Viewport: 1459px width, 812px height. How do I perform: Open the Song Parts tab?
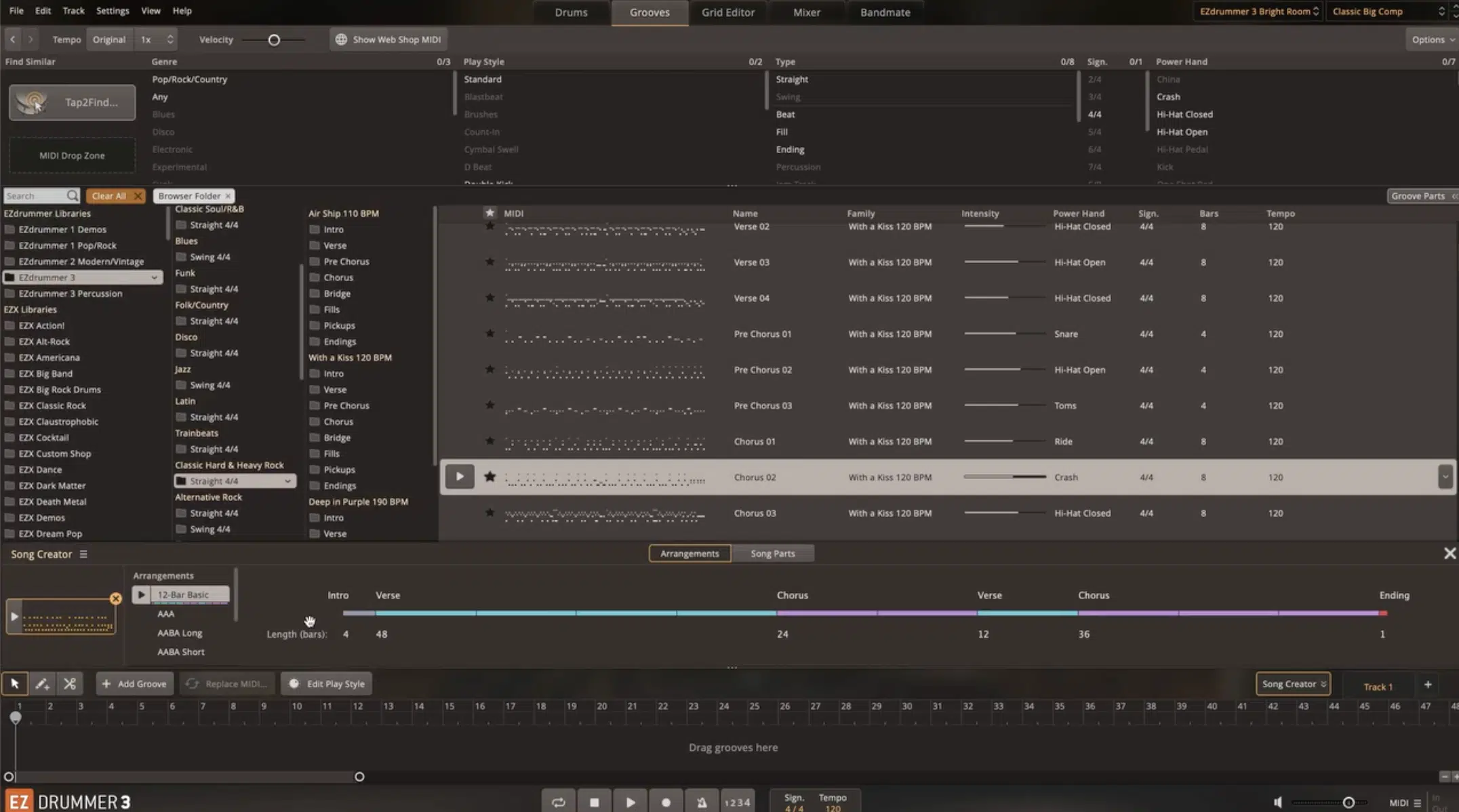(773, 554)
